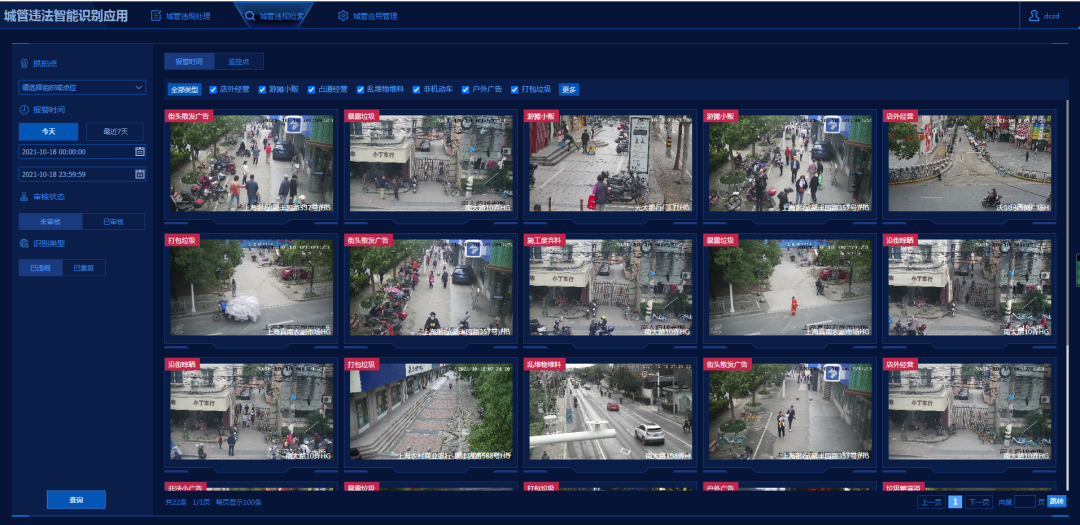The image size is (1080, 525).
Task: Toggle the 占道经营 checkbox
Action: (x=311, y=90)
